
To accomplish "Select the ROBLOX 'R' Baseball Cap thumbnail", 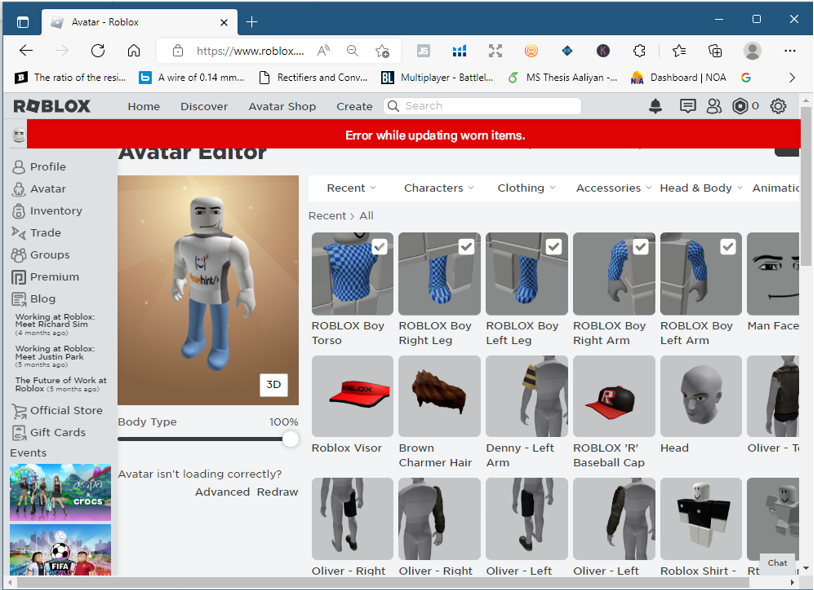I will (614, 396).
